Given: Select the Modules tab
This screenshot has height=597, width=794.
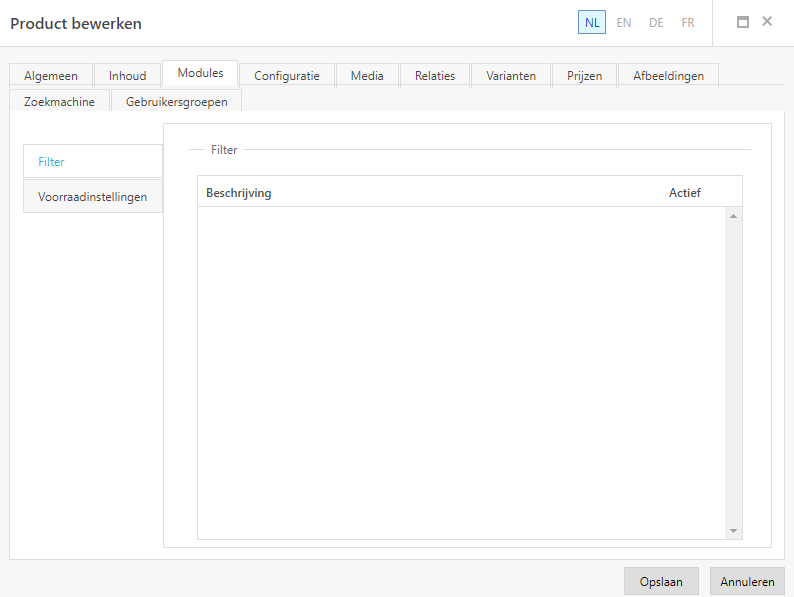Looking at the screenshot, I should pos(200,73).
